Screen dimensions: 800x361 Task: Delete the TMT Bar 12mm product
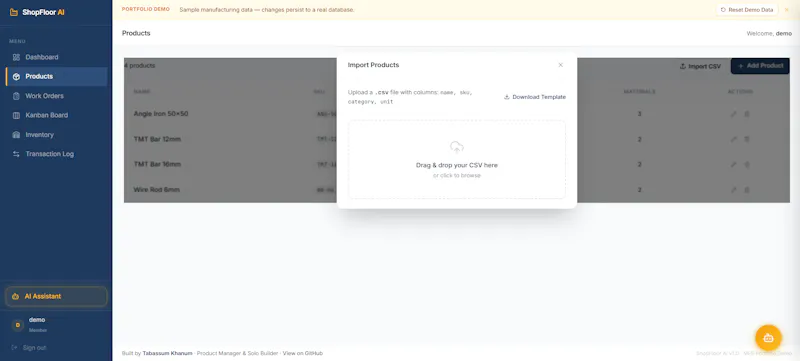pyautogui.click(x=747, y=139)
